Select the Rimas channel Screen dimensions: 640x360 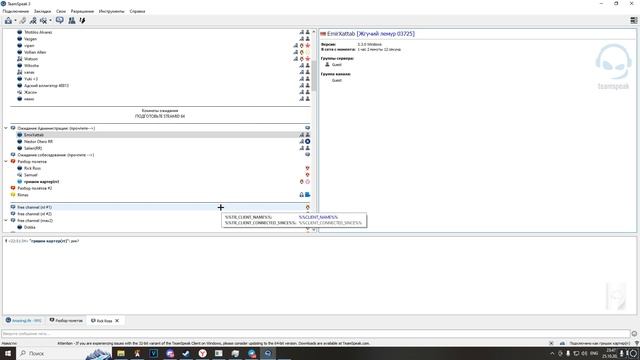23,195
